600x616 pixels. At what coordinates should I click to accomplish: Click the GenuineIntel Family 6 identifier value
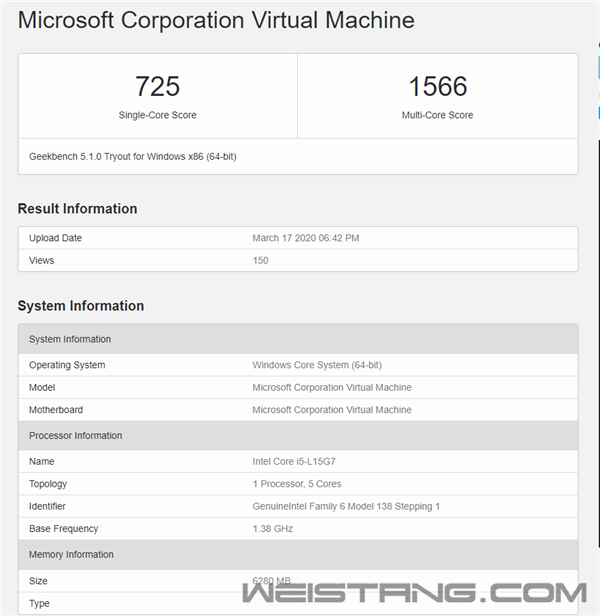pyautogui.click(x=346, y=506)
